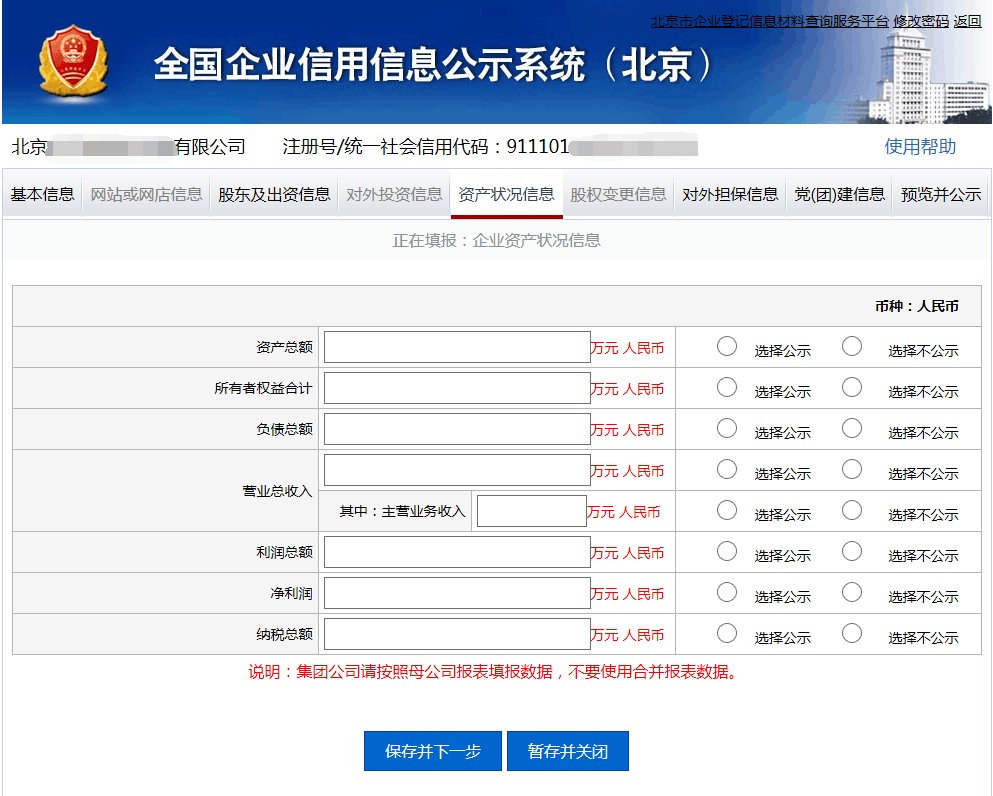Click the 修改密码 link
Viewport: 993px width, 796px height.
(x=920, y=21)
